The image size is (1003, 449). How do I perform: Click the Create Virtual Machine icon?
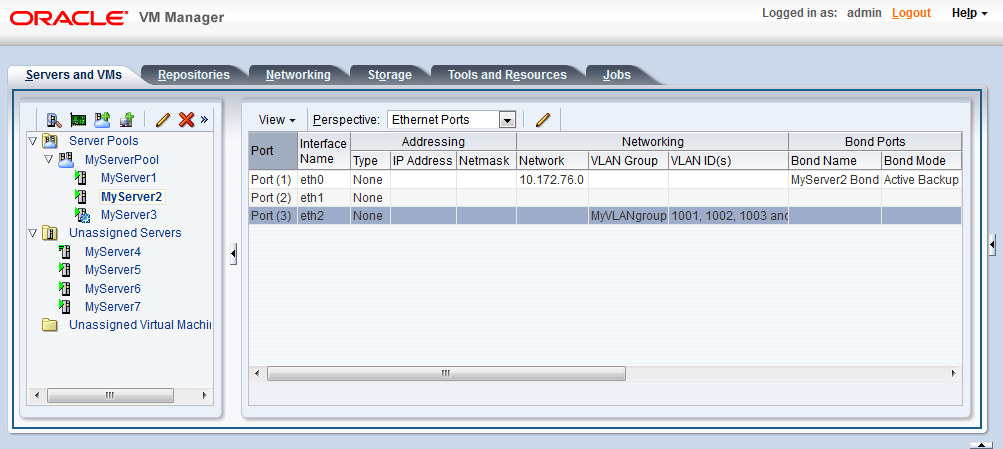pos(127,120)
